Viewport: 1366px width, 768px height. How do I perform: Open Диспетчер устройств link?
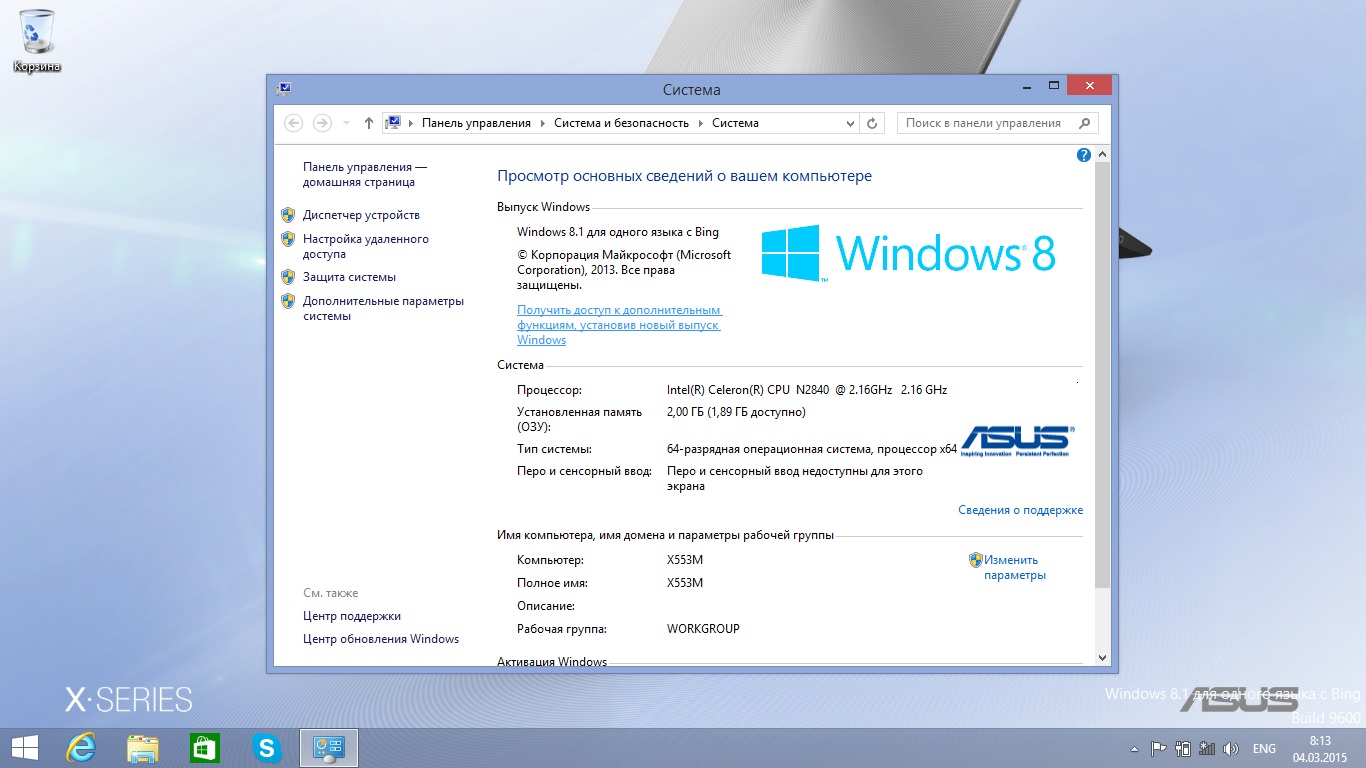(x=361, y=215)
